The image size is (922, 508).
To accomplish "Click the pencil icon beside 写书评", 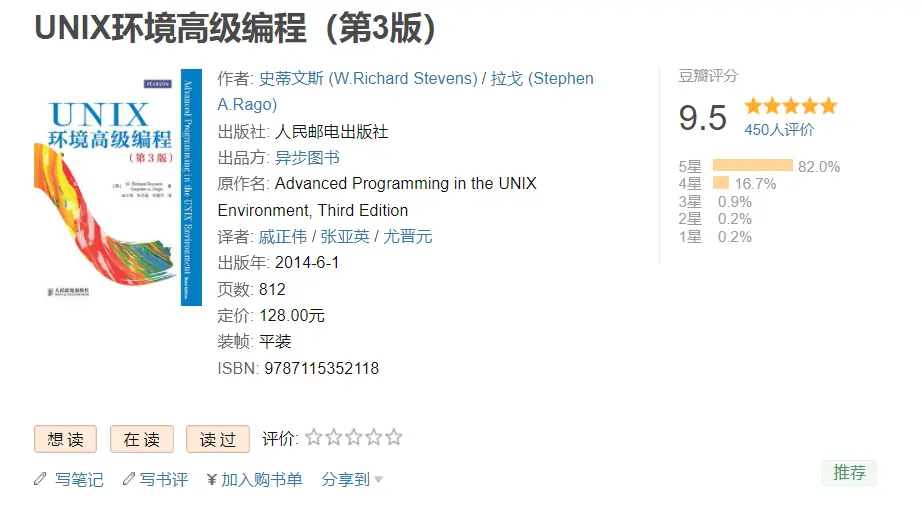I will tap(129, 479).
